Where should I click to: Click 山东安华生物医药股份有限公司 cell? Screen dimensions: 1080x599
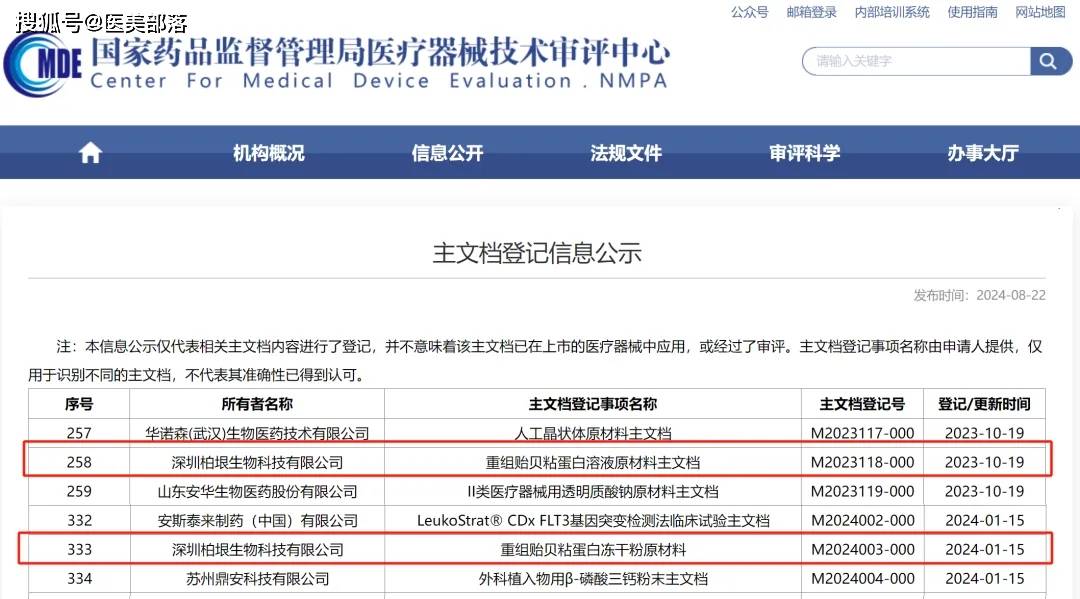[x=257, y=492]
